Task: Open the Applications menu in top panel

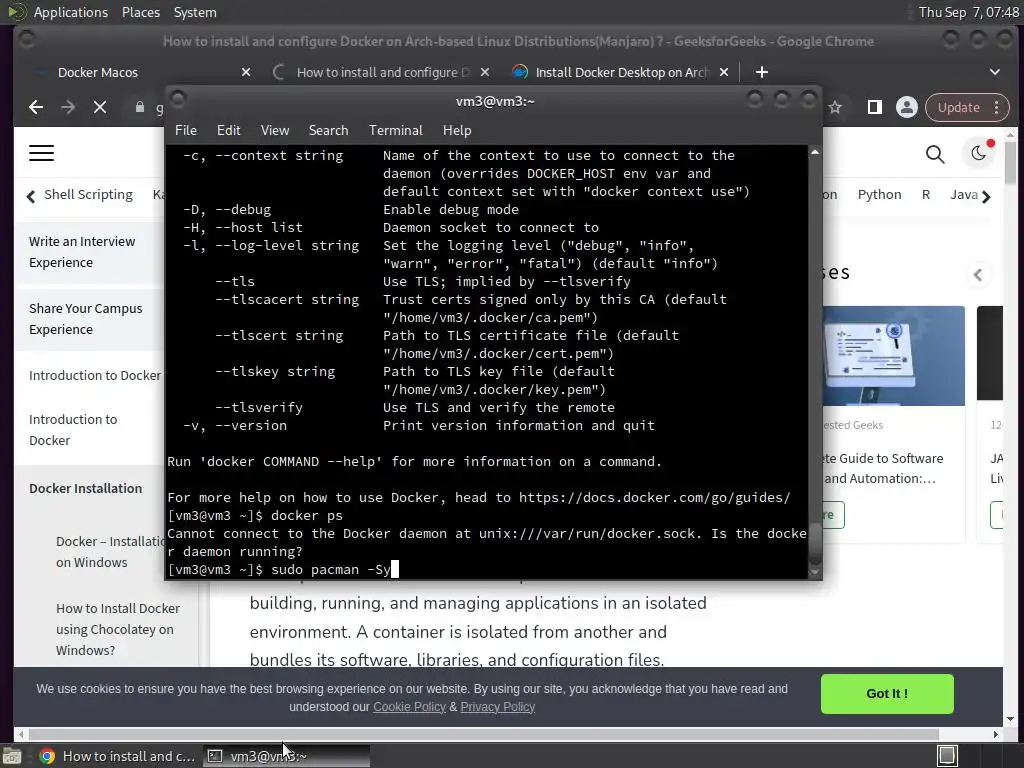Action: [x=71, y=12]
